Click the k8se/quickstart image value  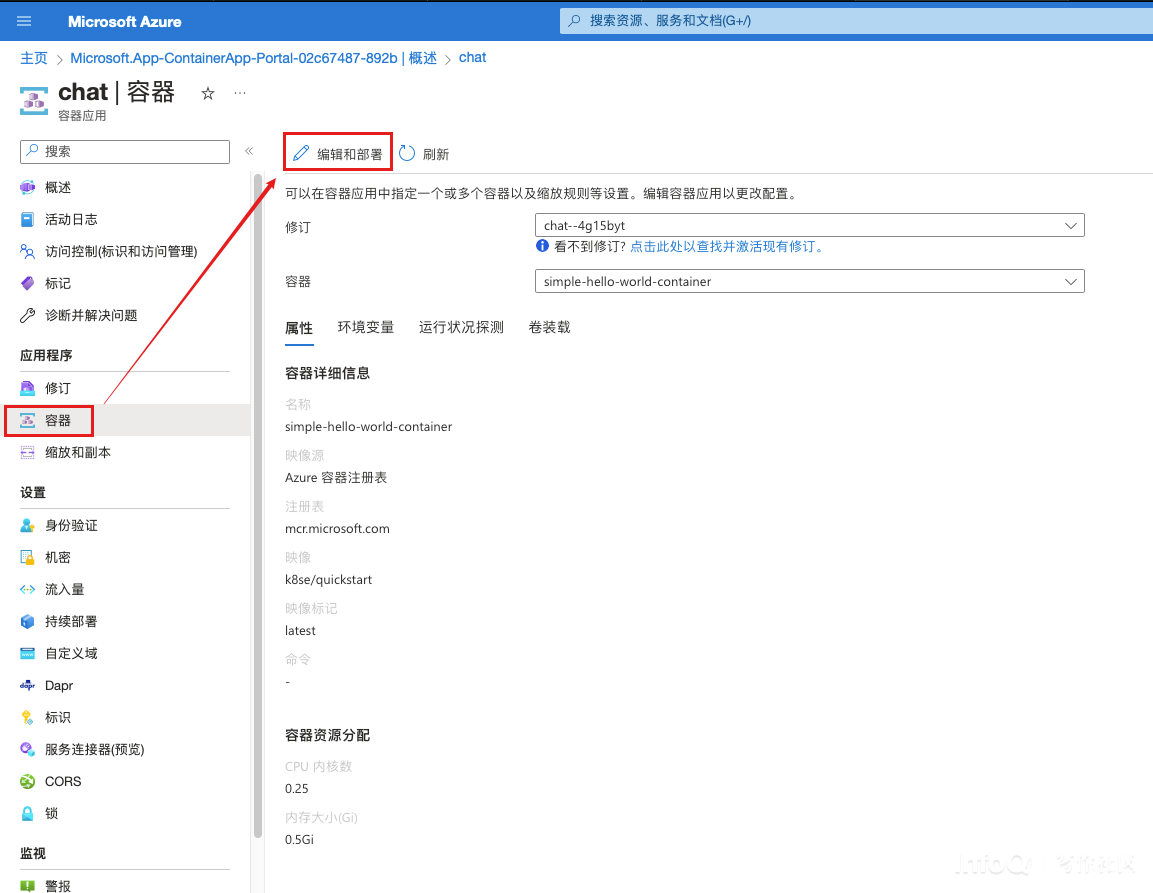[329, 580]
